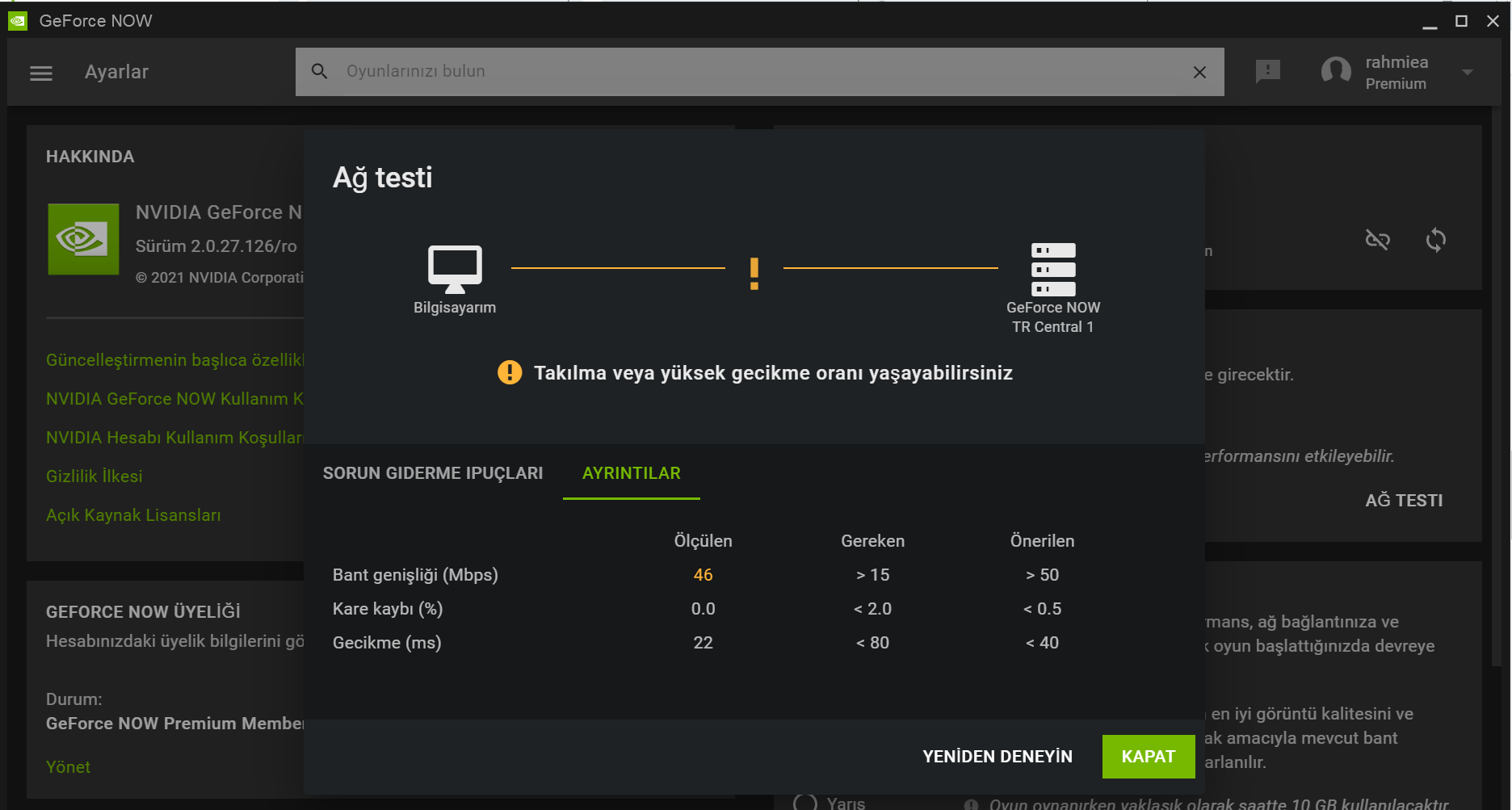Click the GeForce NOW Üyeliği heading
Image resolution: width=1512 pixels, height=810 pixels.
pos(143,612)
